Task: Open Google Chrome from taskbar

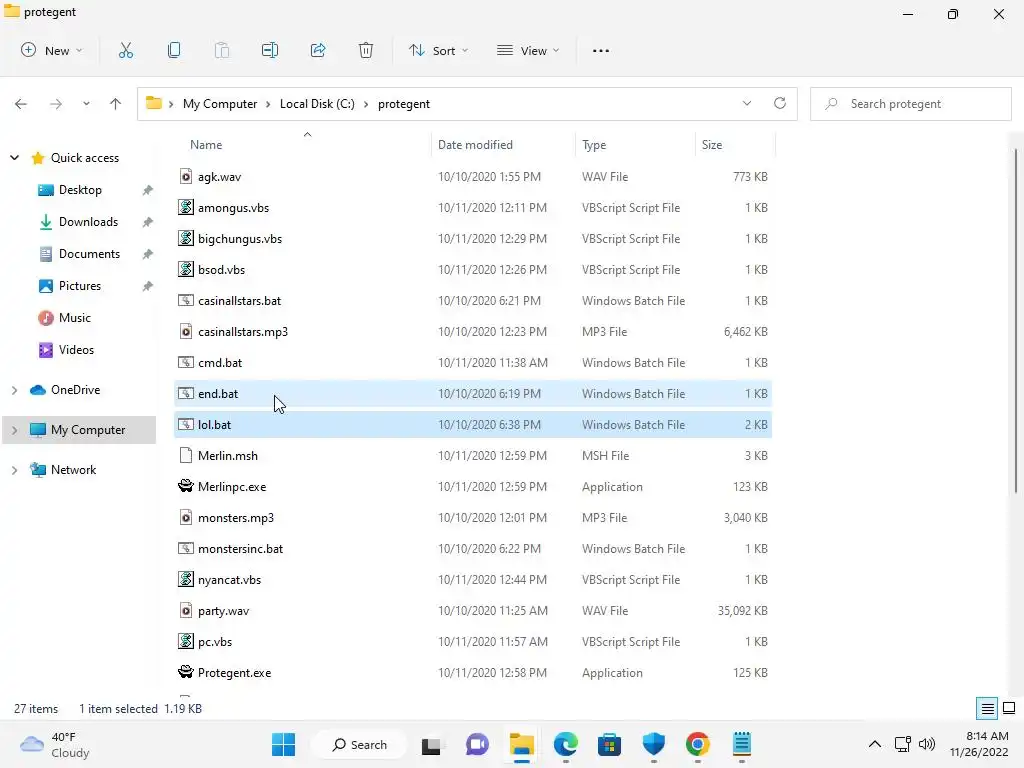Action: [697, 744]
